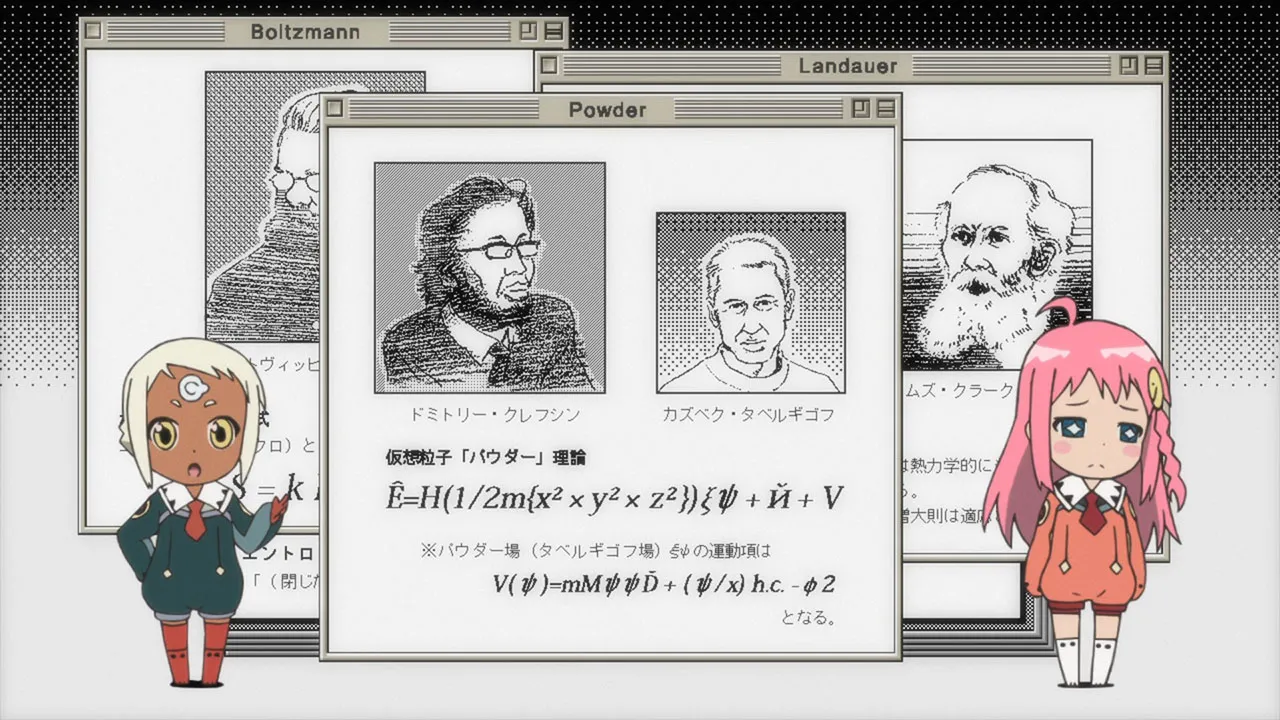Collapse the Powder window with the windowshade box

[884, 109]
